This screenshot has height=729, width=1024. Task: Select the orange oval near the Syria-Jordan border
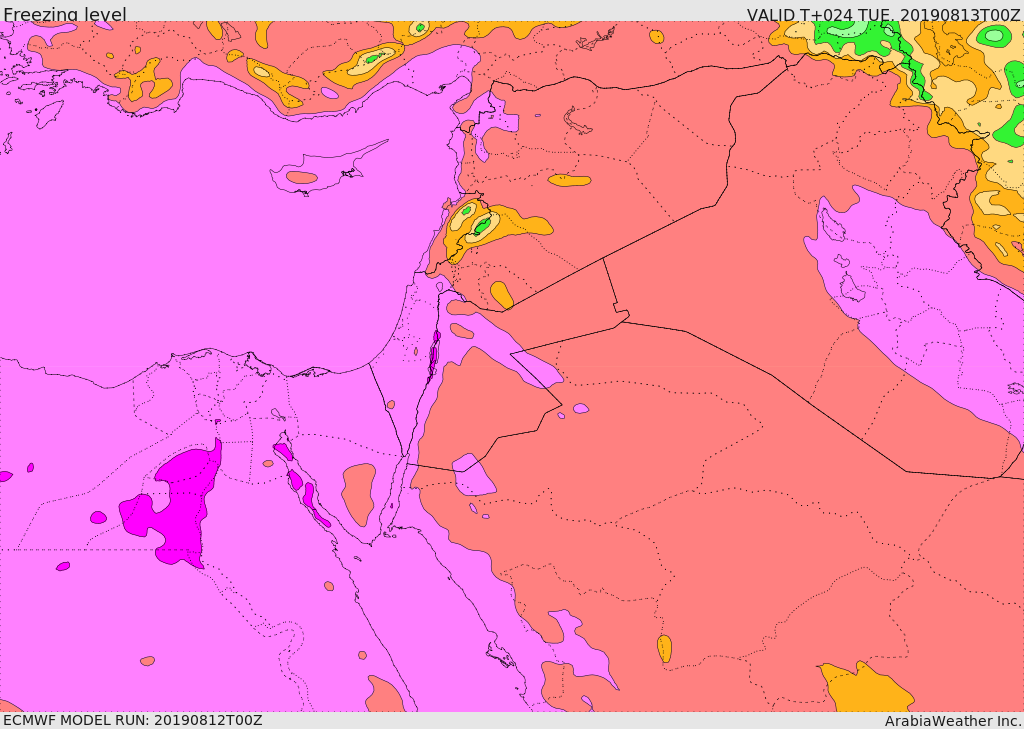501,295
